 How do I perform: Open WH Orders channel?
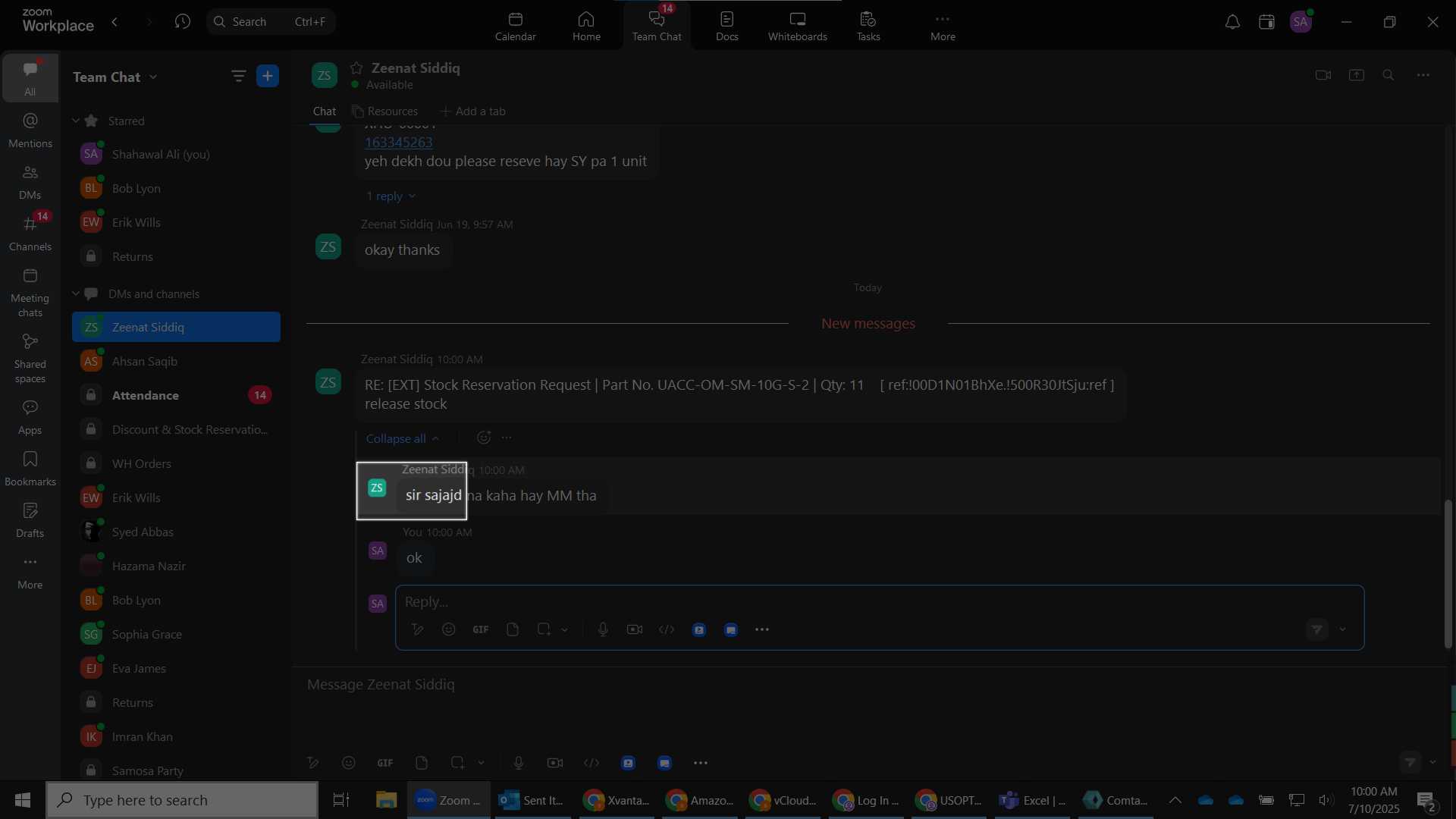click(176, 463)
